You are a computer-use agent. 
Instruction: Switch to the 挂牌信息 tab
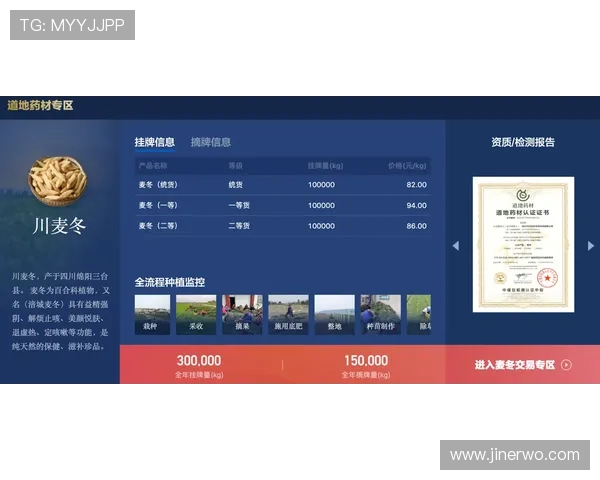pos(155,142)
